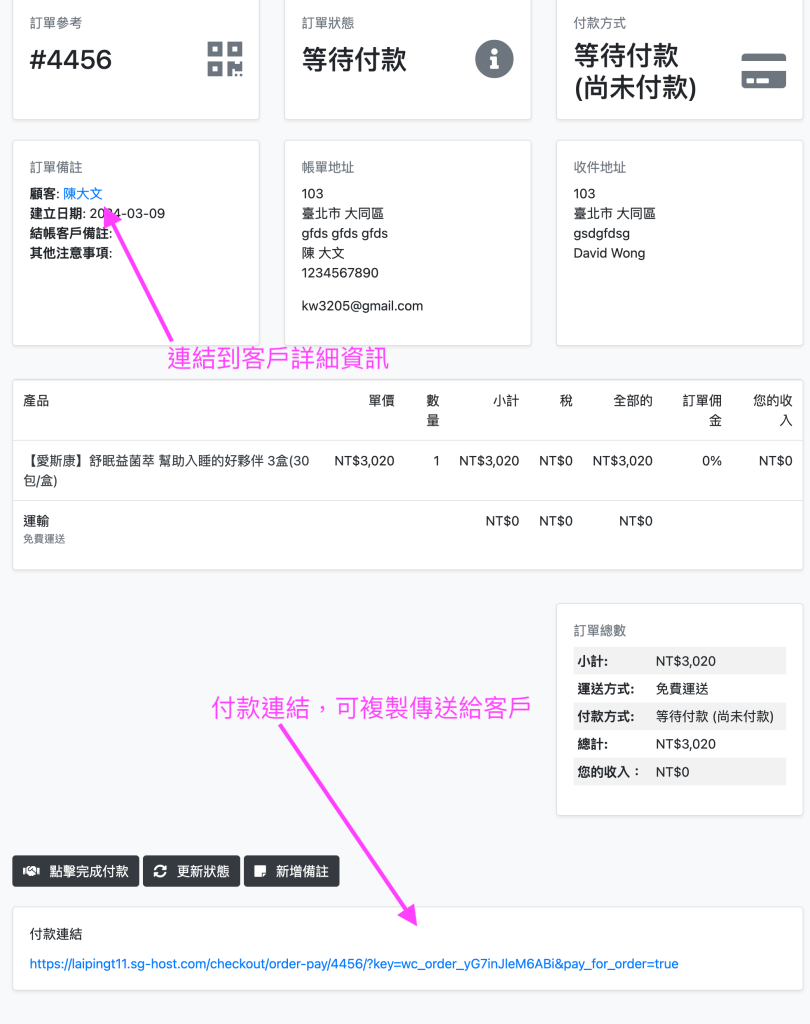Click the credit card icon in the payment method card
The width and height of the screenshot is (810, 1024).
[x=763, y=71]
